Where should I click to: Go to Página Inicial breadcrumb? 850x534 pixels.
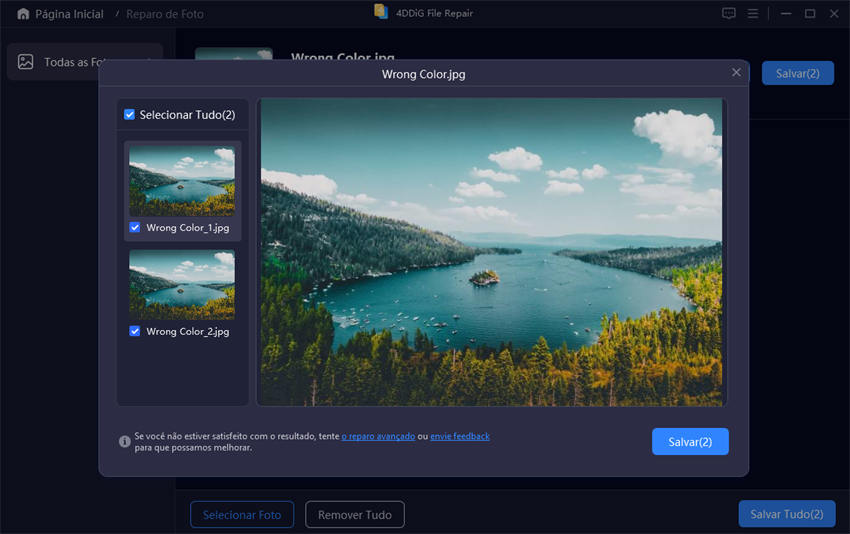pos(69,14)
